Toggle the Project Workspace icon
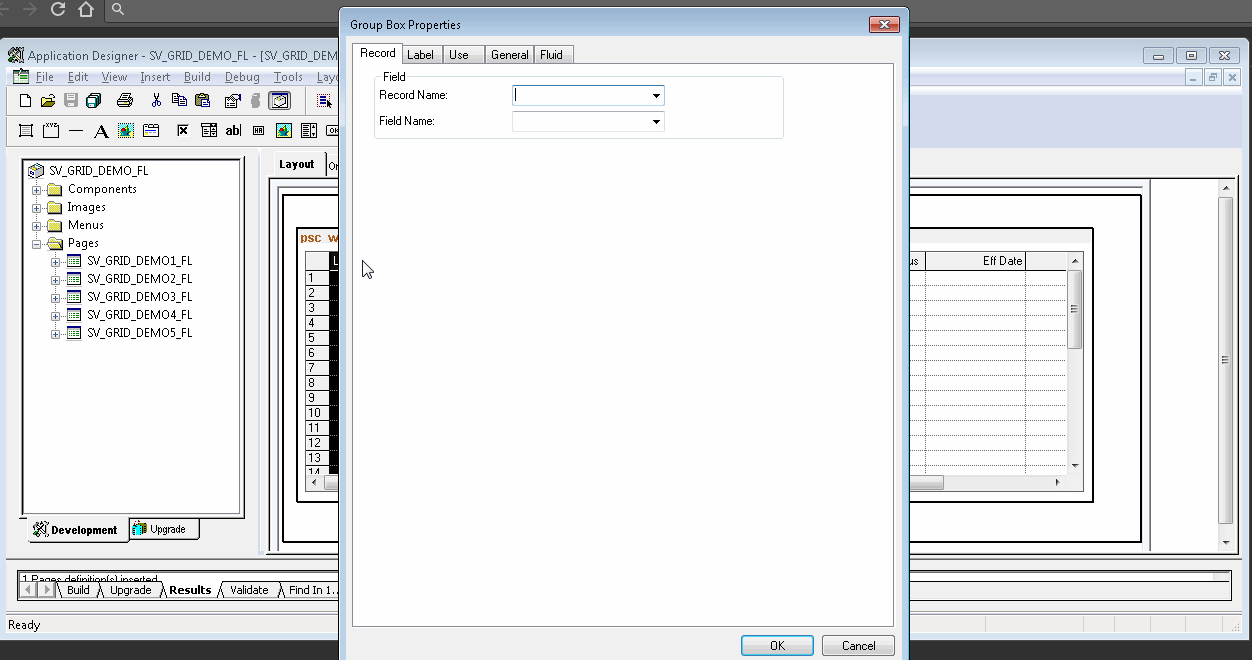The height and width of the screenshot is (660, 1252). (x=280, y=100)
